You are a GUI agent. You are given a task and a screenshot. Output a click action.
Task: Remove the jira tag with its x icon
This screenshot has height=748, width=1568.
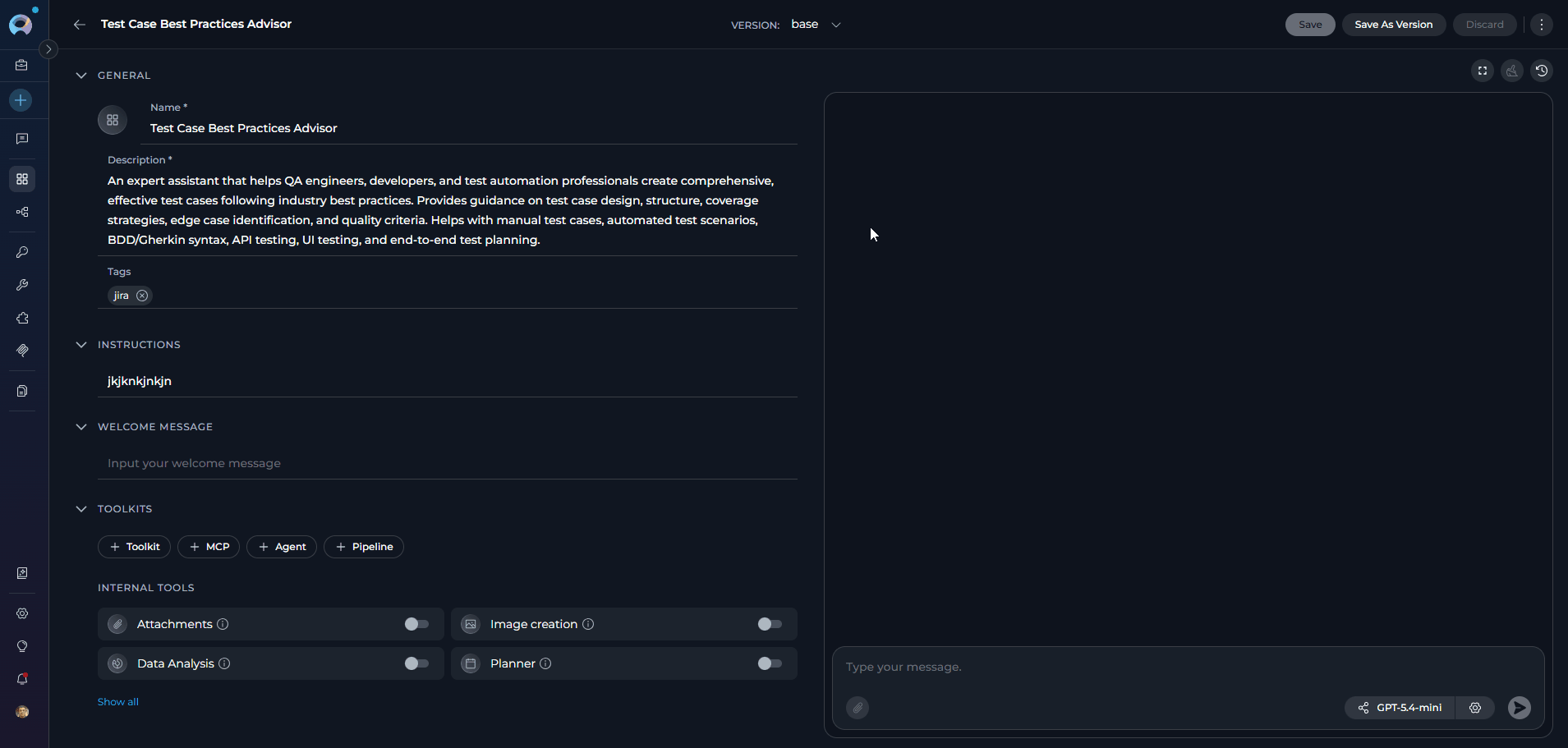[142, 296]
